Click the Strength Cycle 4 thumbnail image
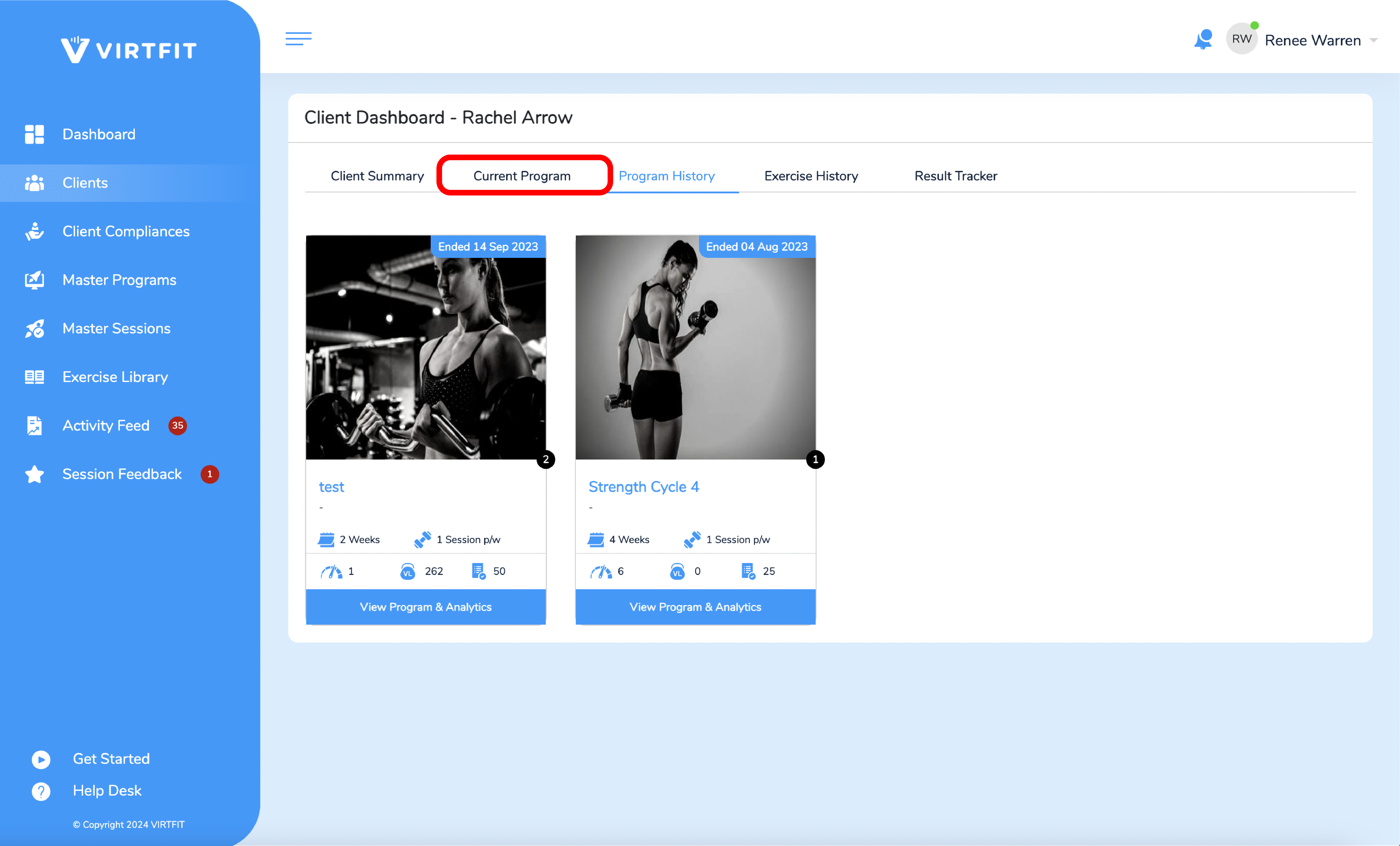Screen dimensions: 1400x846 point(695,347)
